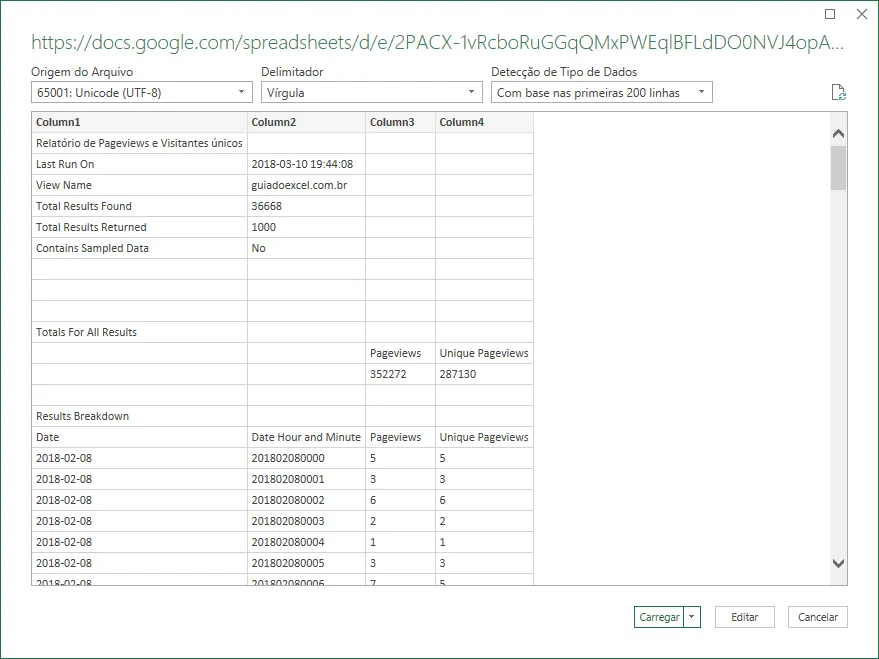Click the vertical scrollbar thumb
Viewport: 879px width, 659px height.
(839, 168)
